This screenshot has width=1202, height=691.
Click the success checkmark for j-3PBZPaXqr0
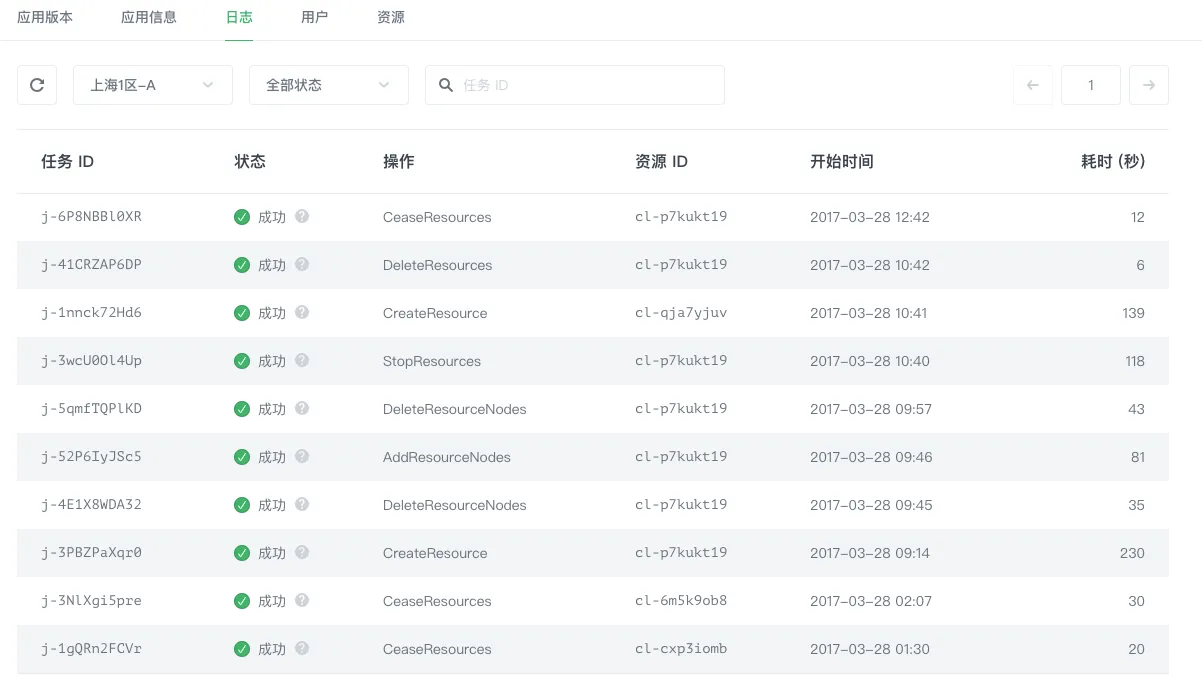(240, 553)
